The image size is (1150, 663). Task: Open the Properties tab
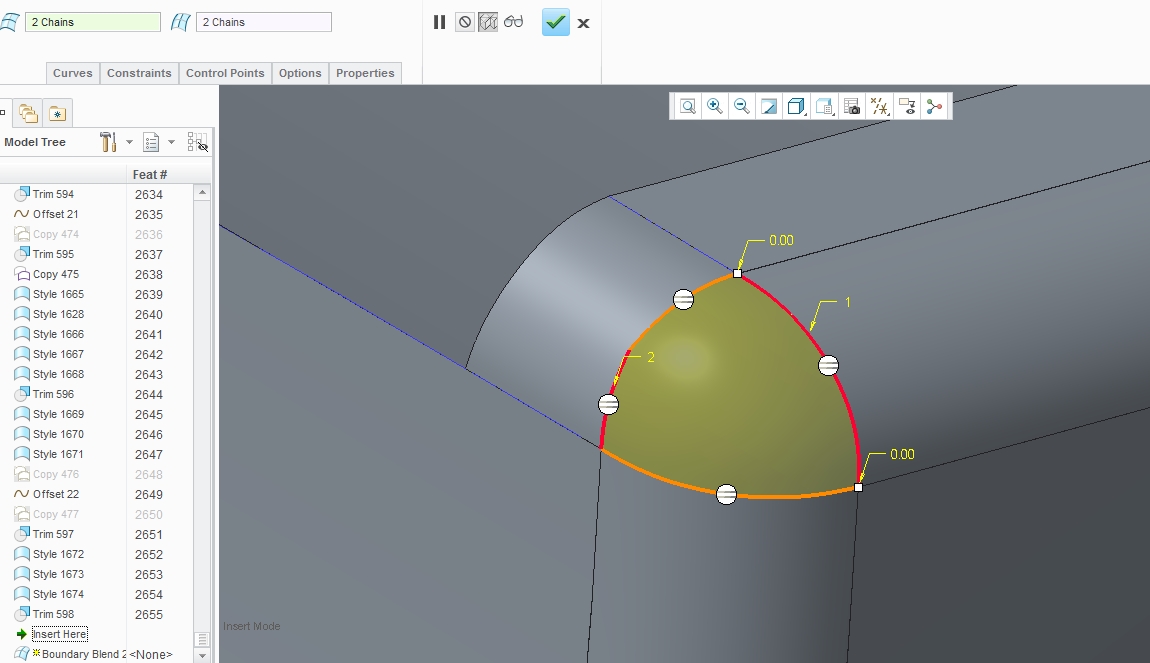[x=365, y=73]
